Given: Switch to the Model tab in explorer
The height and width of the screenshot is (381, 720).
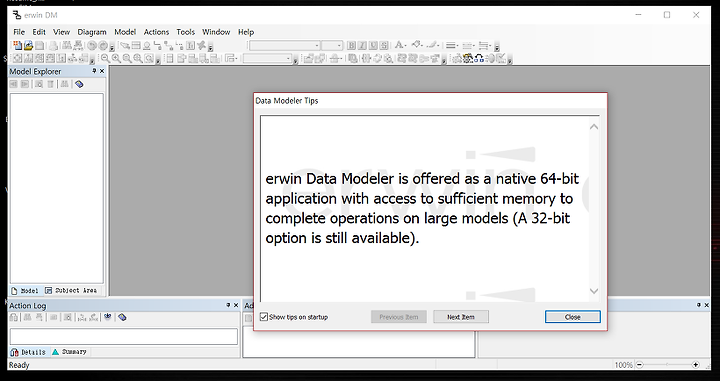Looking at the screenshot, I should pos(25,291).
